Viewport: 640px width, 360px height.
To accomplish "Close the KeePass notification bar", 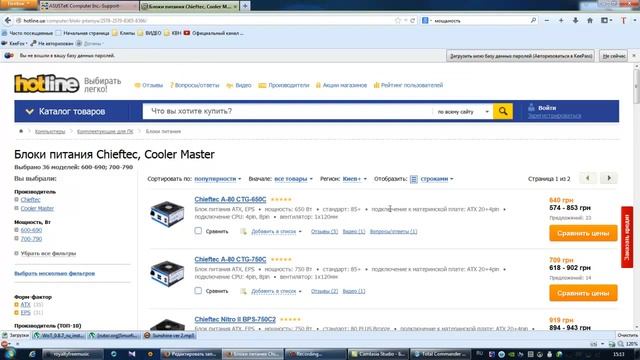I will [x=634, y=56].
